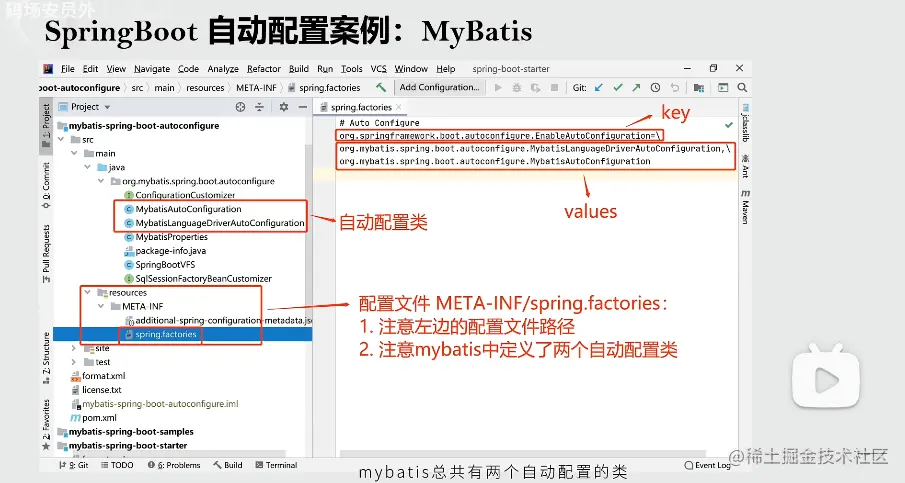This screenshot has width=905, height=483.
Task: Close the spring.factories editor tab
Action: (398, 107)
